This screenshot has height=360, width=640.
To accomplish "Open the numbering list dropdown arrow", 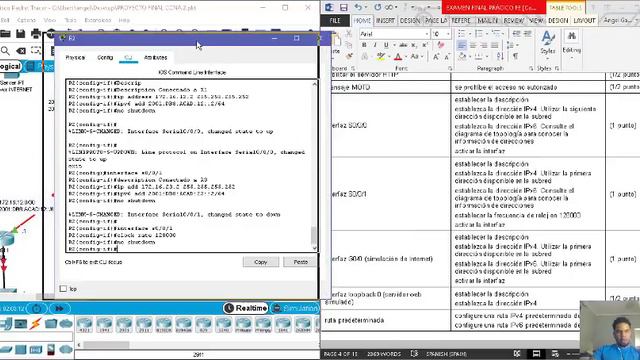I will [487, 34].
